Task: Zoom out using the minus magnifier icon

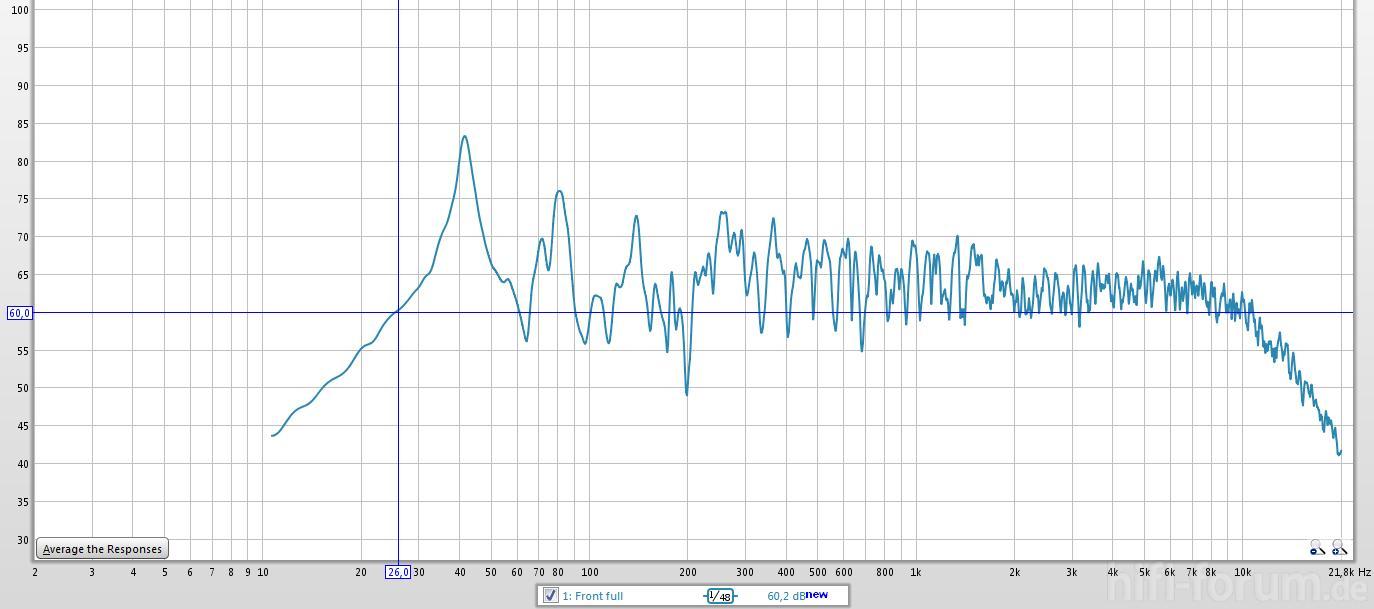Action: [1317, 548]
